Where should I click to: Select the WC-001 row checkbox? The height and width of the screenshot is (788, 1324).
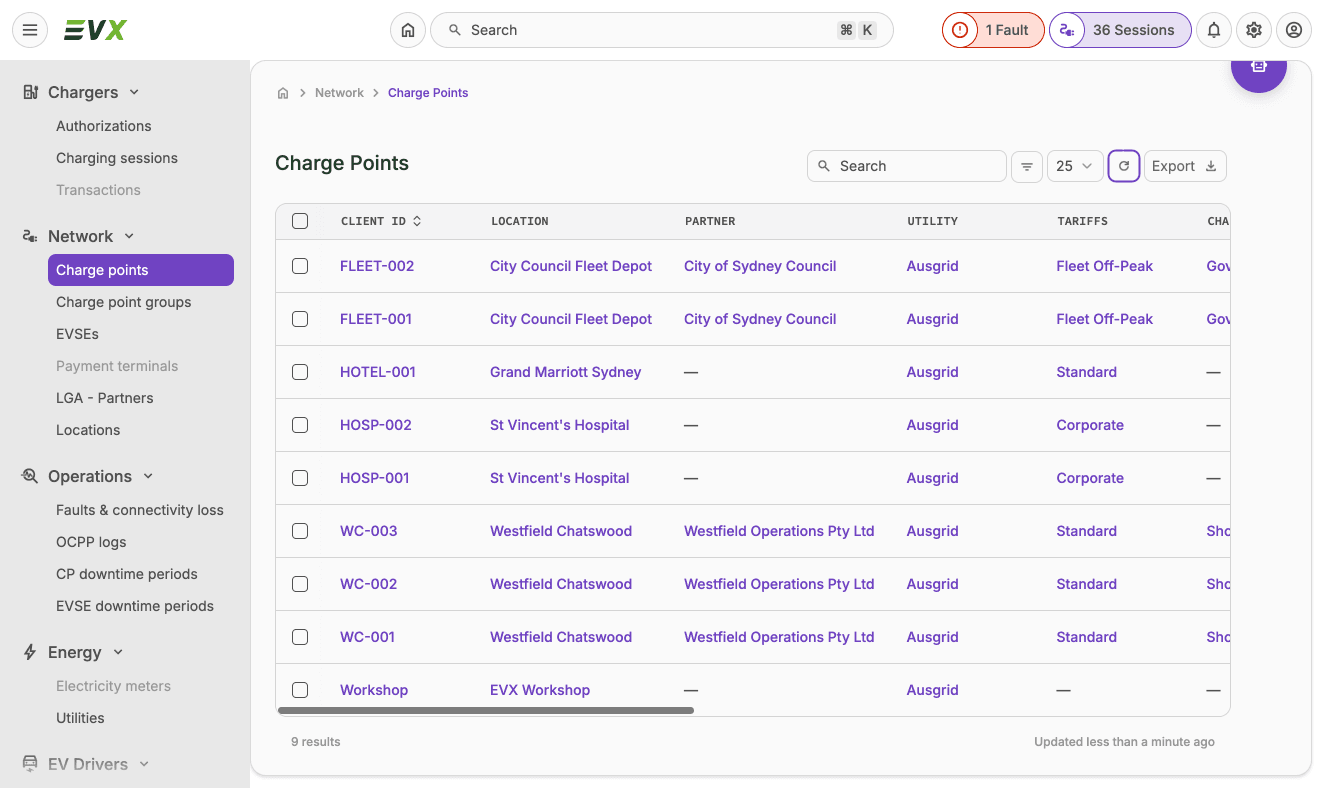tap(300, 637)
